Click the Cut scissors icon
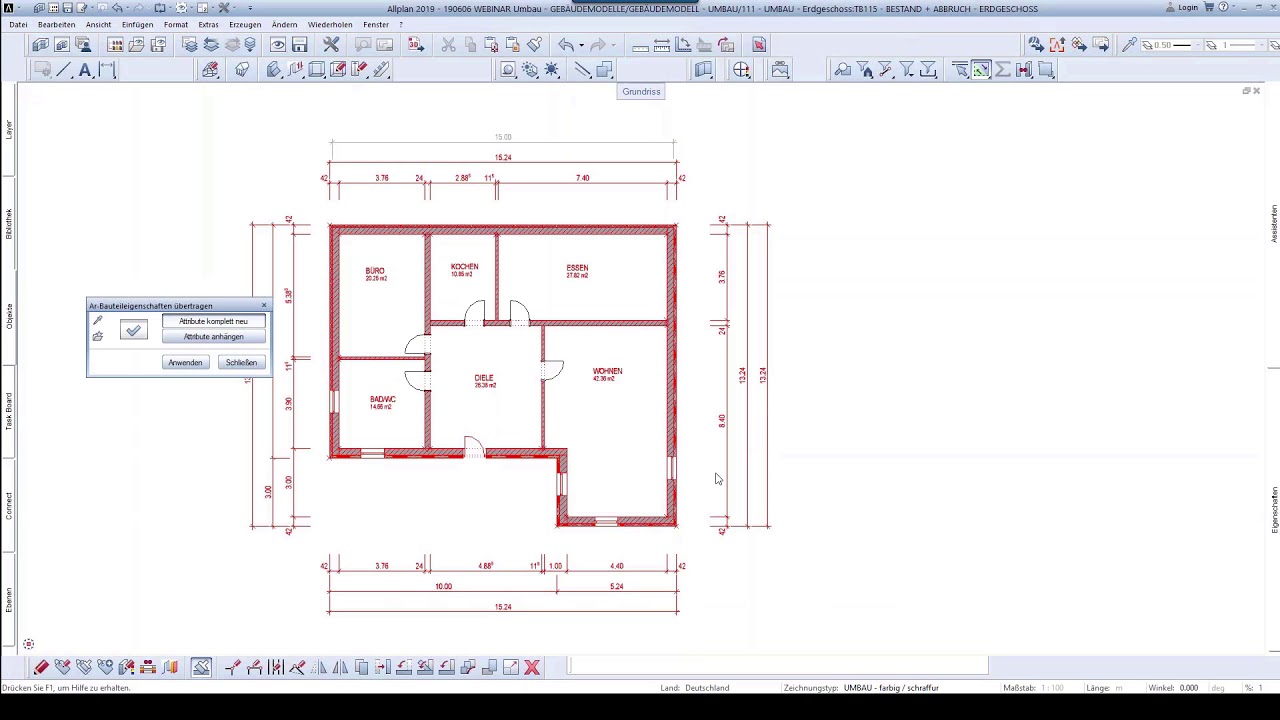1280x720 pixels. [x=448, y=45]
